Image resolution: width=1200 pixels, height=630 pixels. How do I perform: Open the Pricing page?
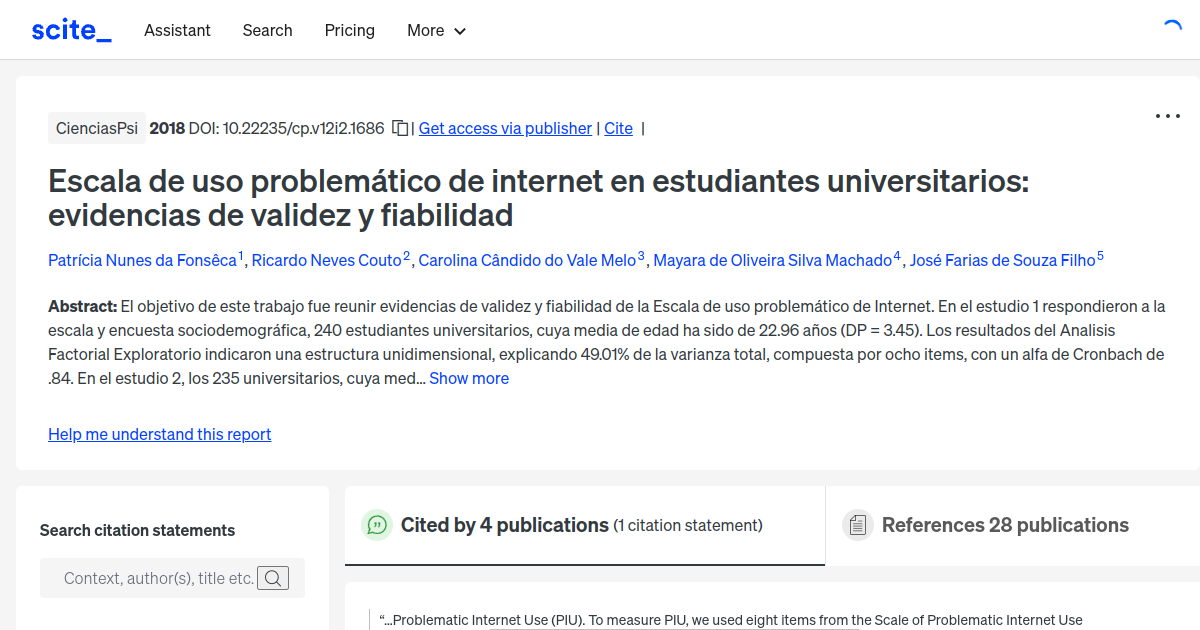(349, 30)
